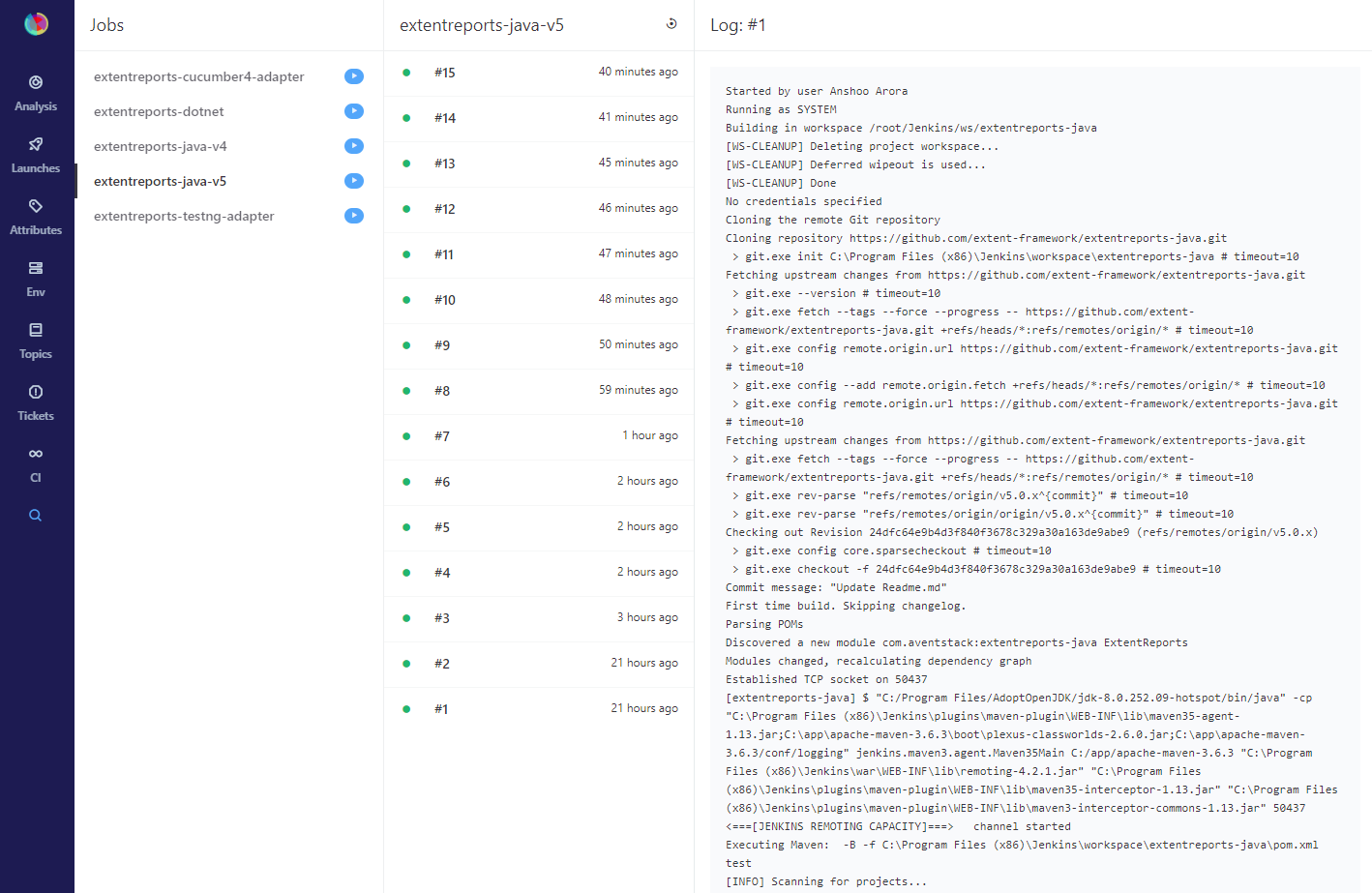
Task: Select build #8 from 59 minutes ago
Action: tap(442, 391)
